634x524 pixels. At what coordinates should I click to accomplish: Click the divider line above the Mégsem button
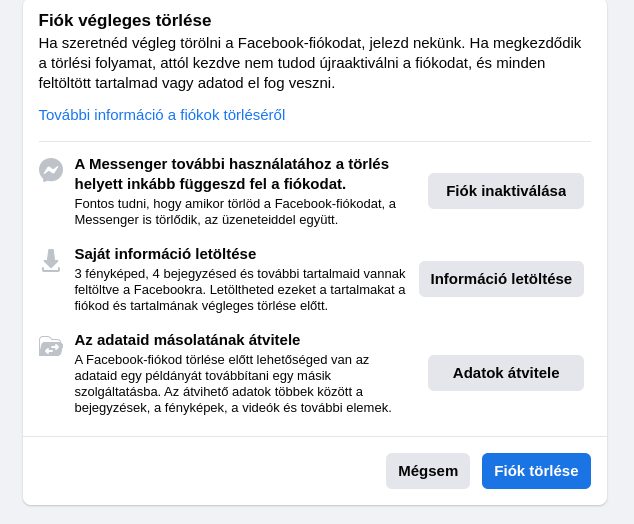click(x=315, y=437)
